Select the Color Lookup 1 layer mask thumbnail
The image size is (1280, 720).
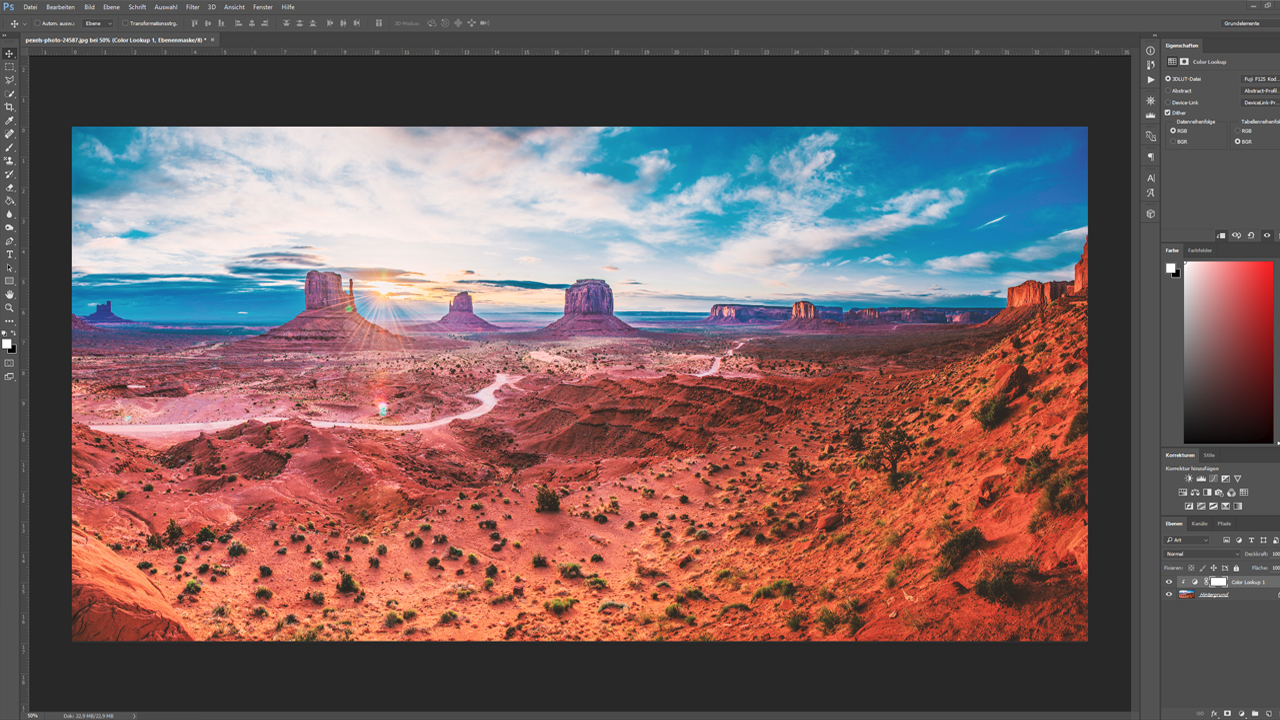[x=1218, y=582]
